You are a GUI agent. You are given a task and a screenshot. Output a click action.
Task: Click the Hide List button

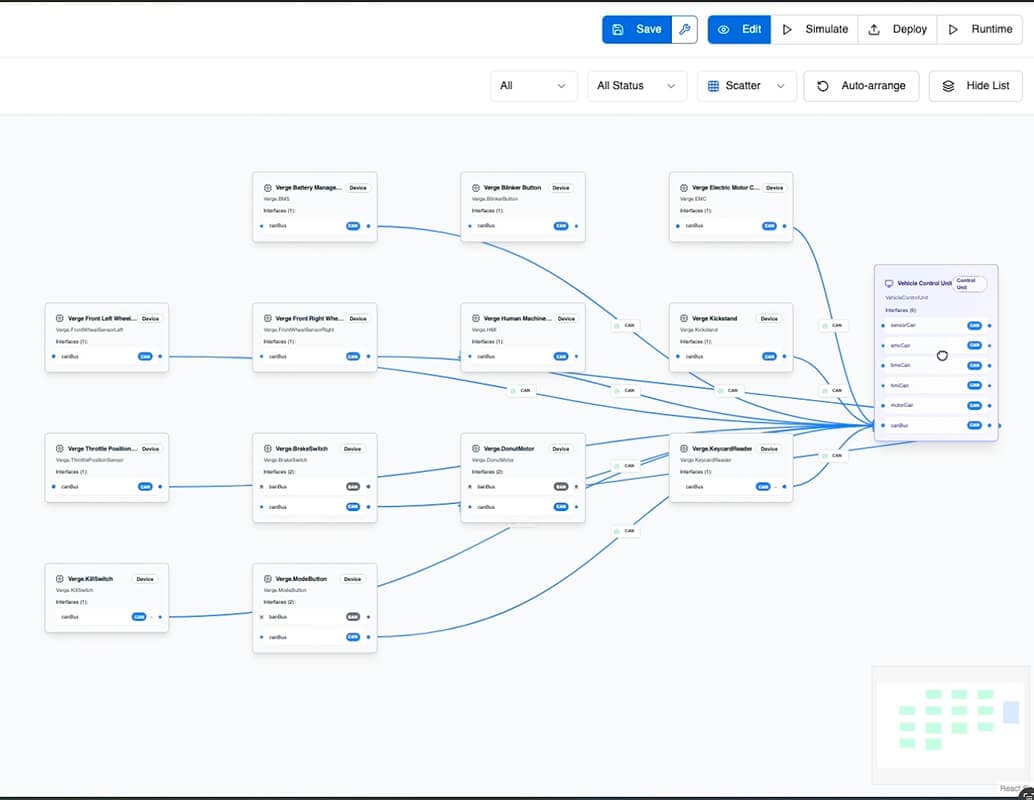point(975,86)
